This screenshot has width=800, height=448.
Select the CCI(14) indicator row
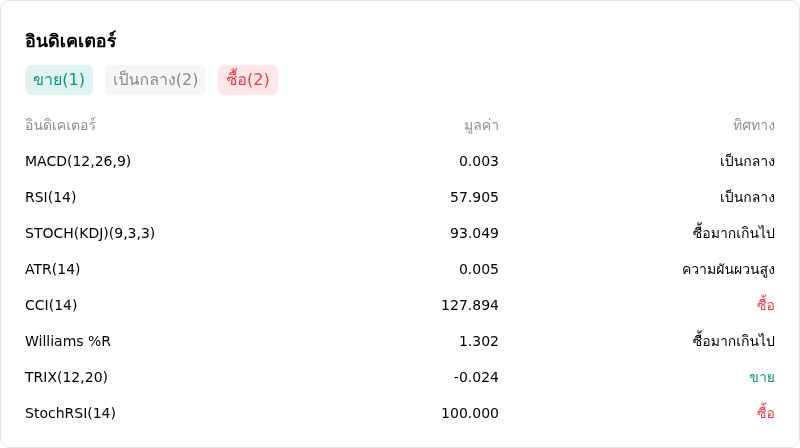(x=399, y=305)
